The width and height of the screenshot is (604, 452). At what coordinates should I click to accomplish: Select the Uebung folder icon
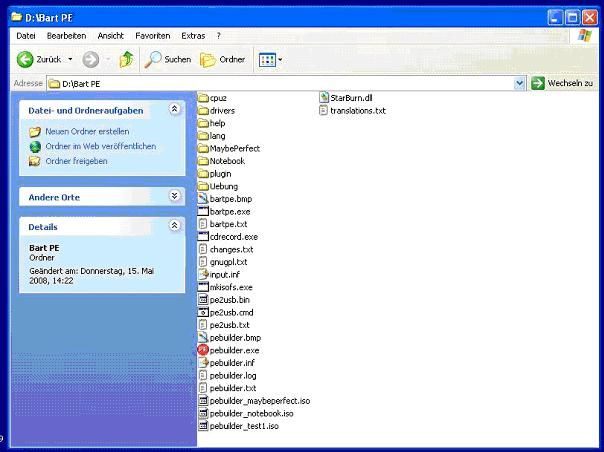pos(203,187)
